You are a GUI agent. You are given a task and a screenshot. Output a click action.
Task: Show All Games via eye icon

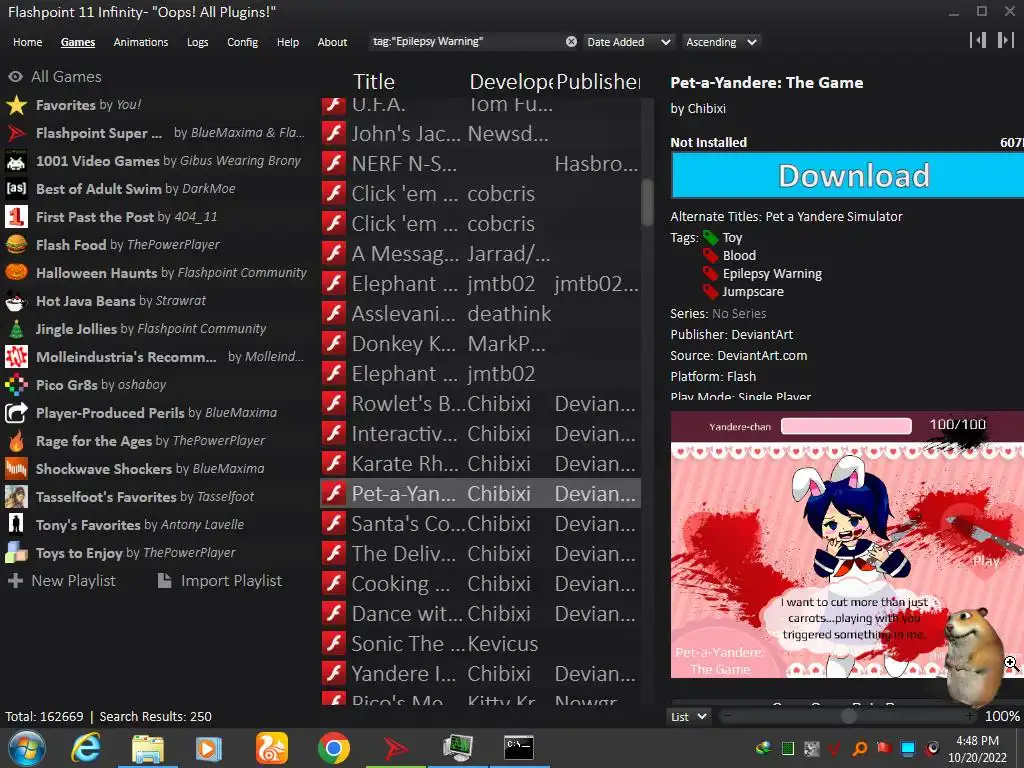point(15,76)
